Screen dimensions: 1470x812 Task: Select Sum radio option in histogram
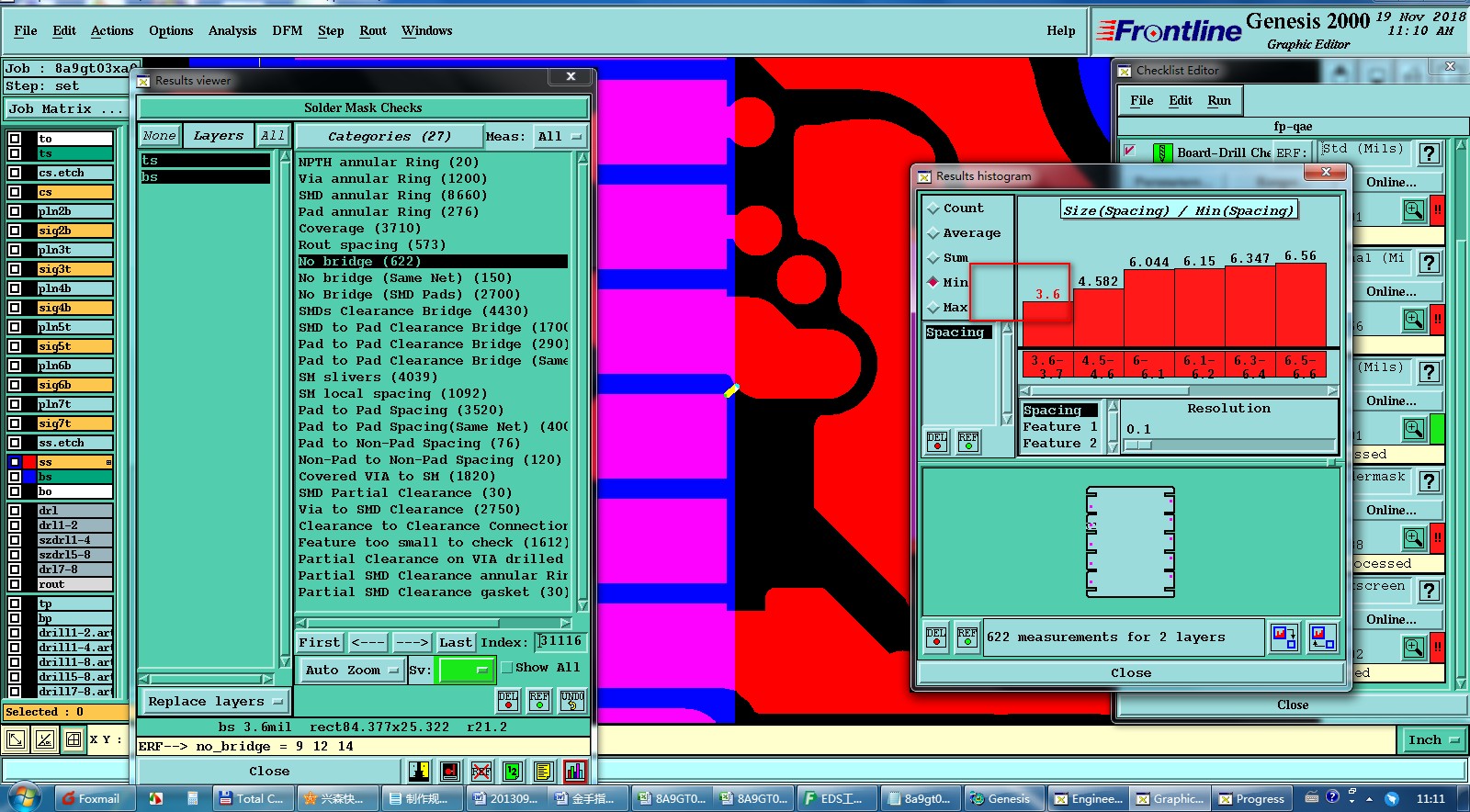(x=933, y=258)
